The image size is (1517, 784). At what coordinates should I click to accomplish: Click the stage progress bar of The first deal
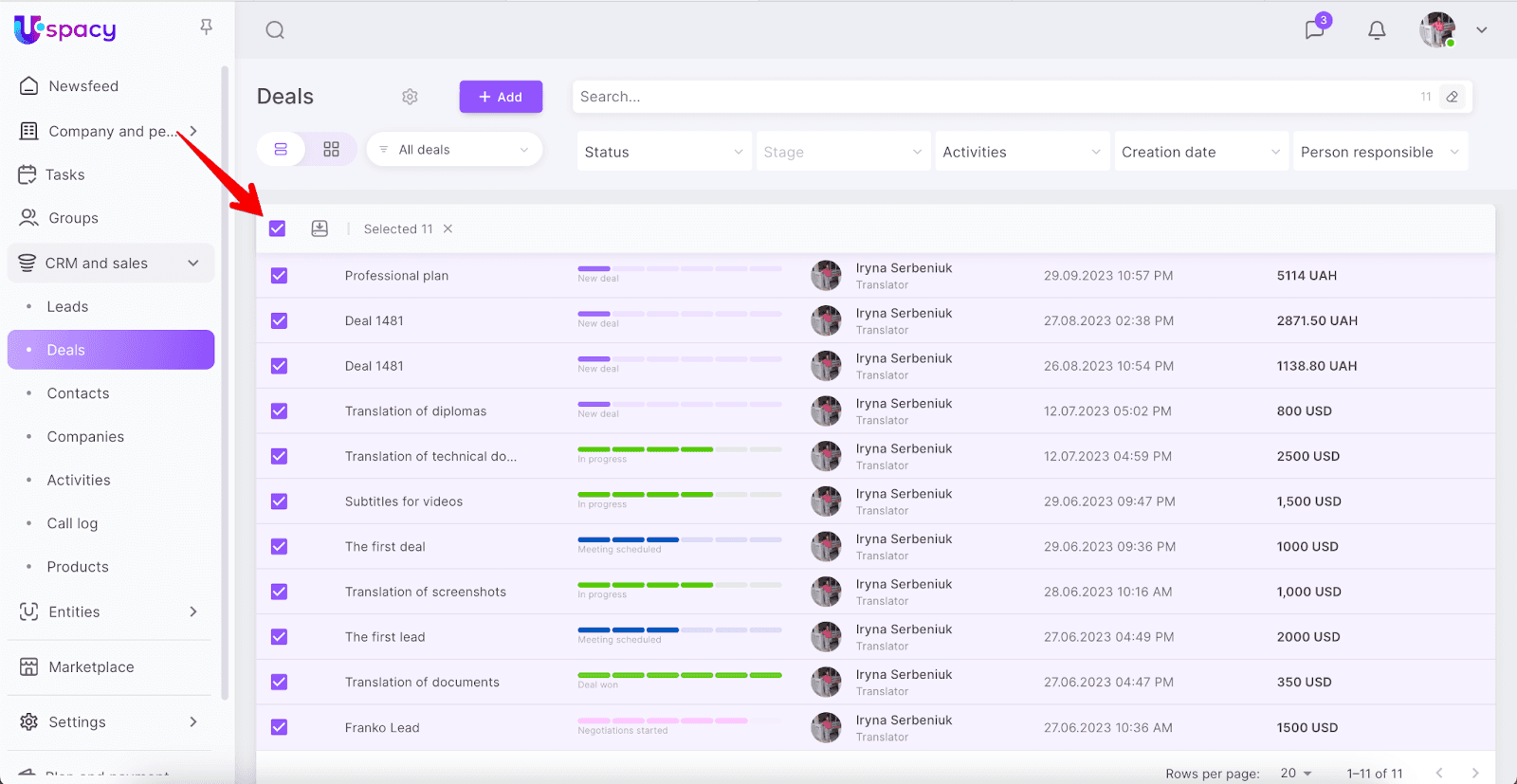click(x=679, y=539)
